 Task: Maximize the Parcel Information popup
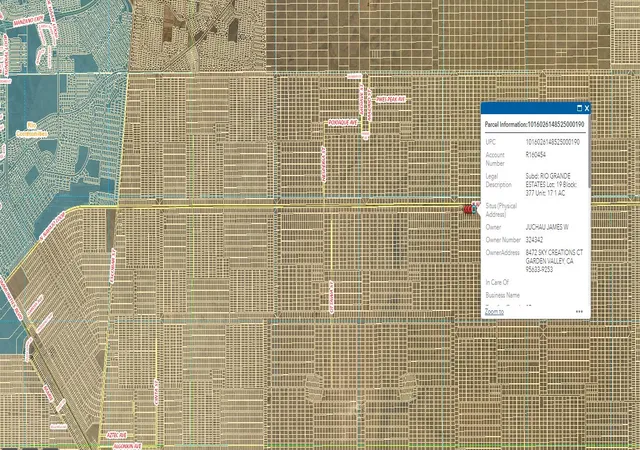click(x=579, y=108)
